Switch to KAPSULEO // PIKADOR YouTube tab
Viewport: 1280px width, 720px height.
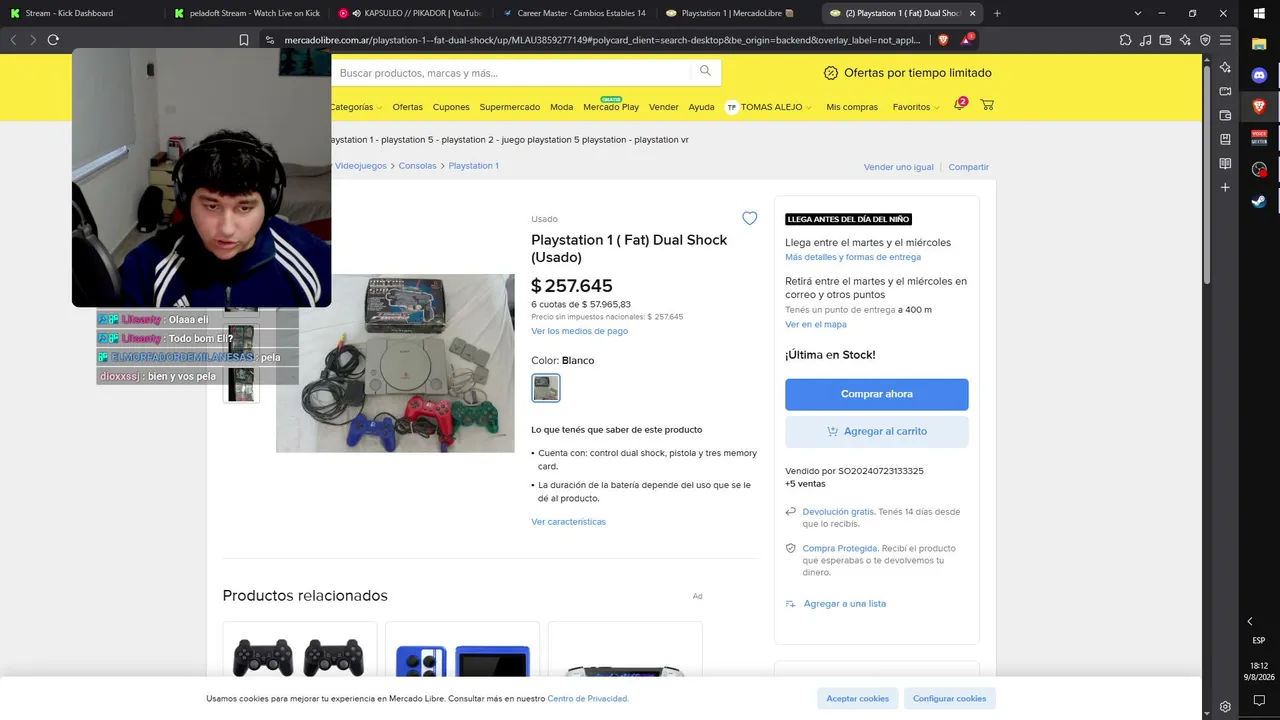(410, 13)
